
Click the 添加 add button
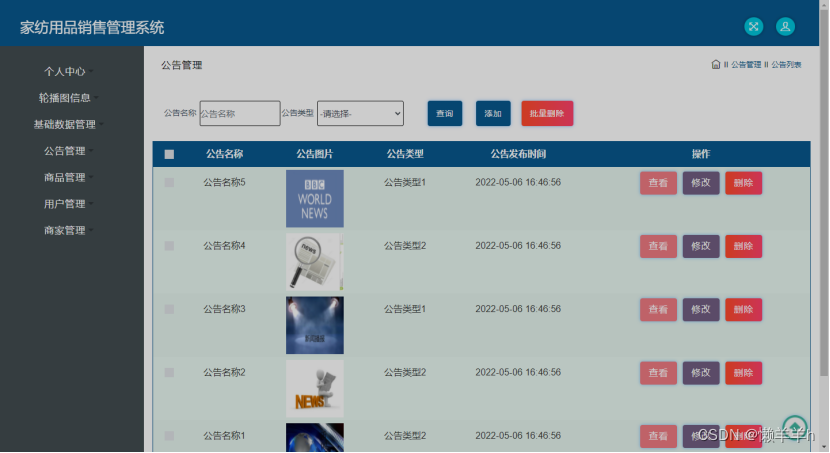pyautogui.click(x=493, y=113)
